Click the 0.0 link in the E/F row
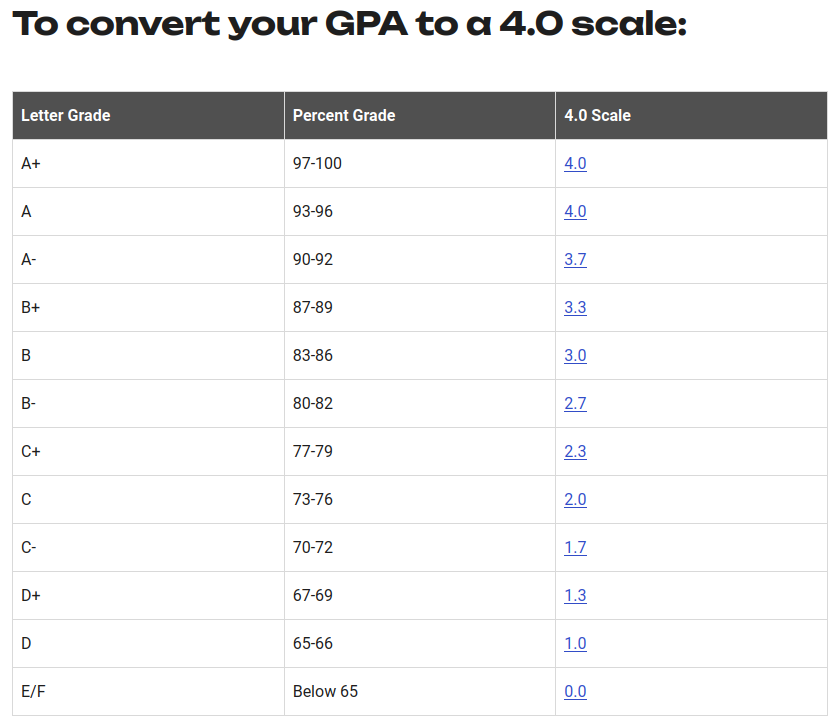The image size is (838, 725). tap(575, 692)
